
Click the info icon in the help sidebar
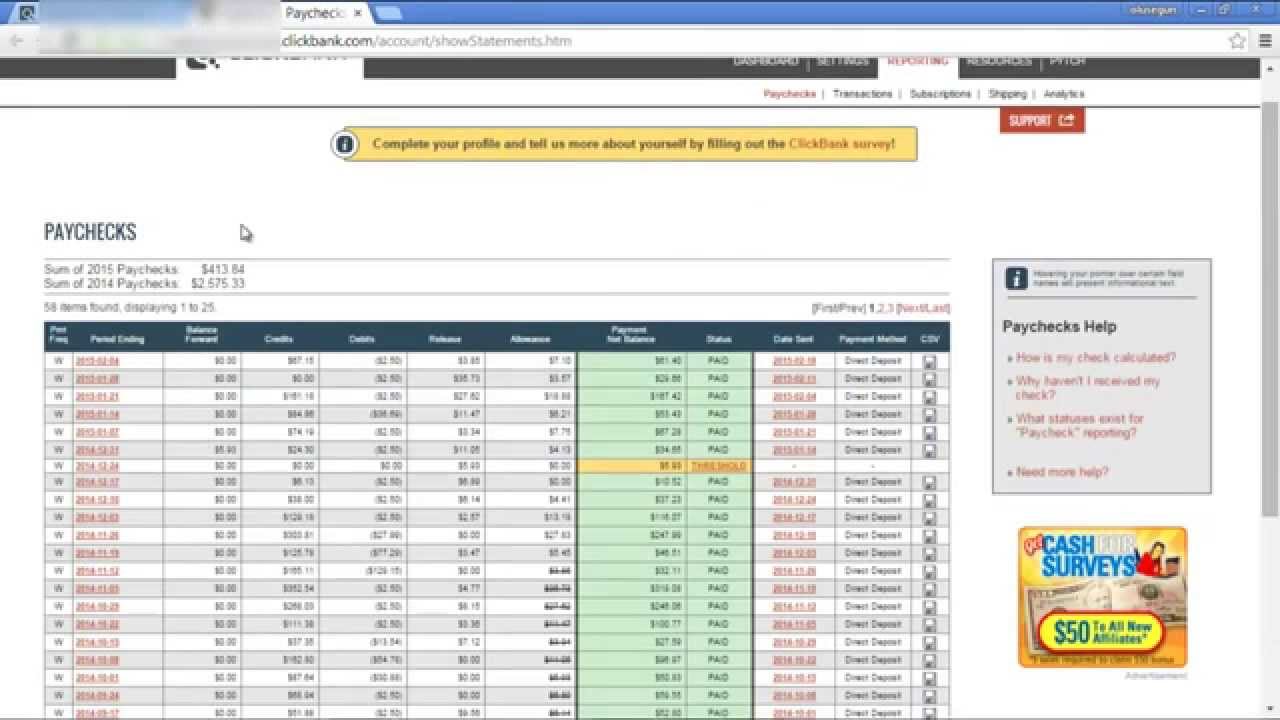[x=1016, y=278]
